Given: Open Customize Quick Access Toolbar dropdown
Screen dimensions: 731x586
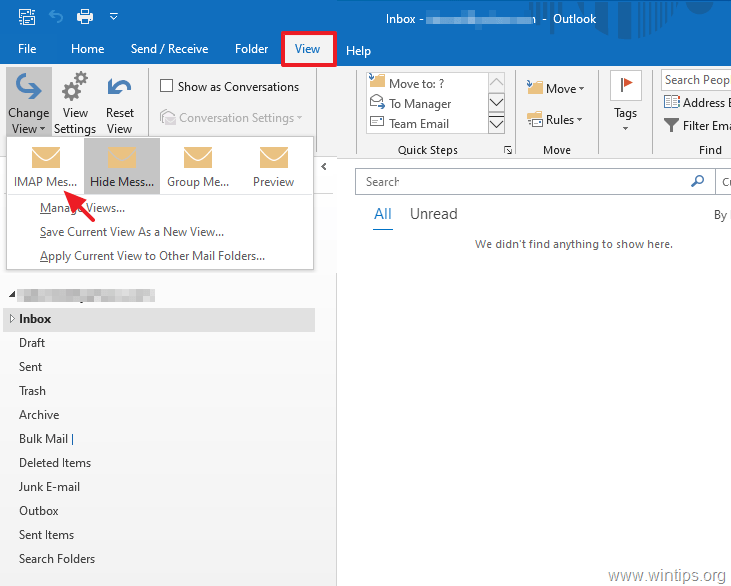Looking at the screenshot, I should 113,17.
